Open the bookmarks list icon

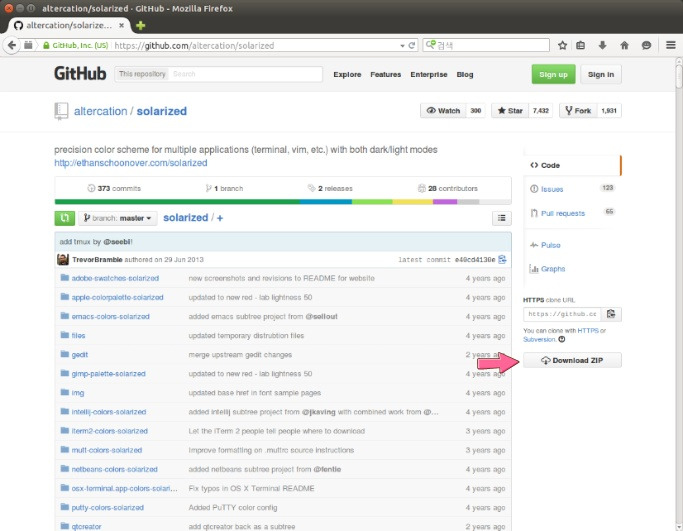(x=581, y=45)
